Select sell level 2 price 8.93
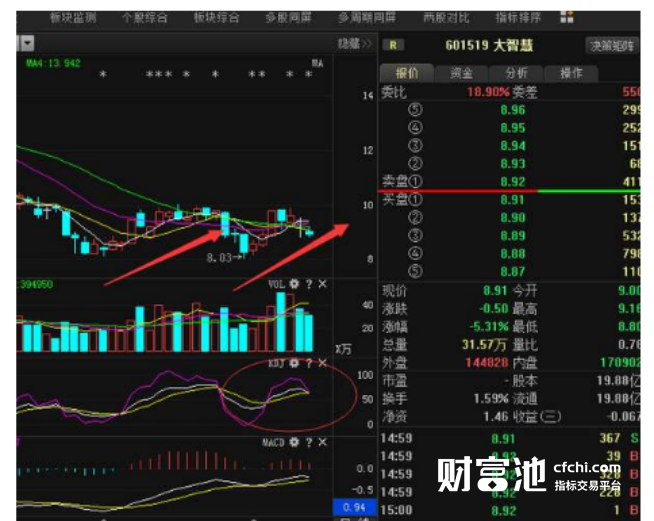Image resolution: width=654 pixels, height=521 pixels. tap(513, 164)
